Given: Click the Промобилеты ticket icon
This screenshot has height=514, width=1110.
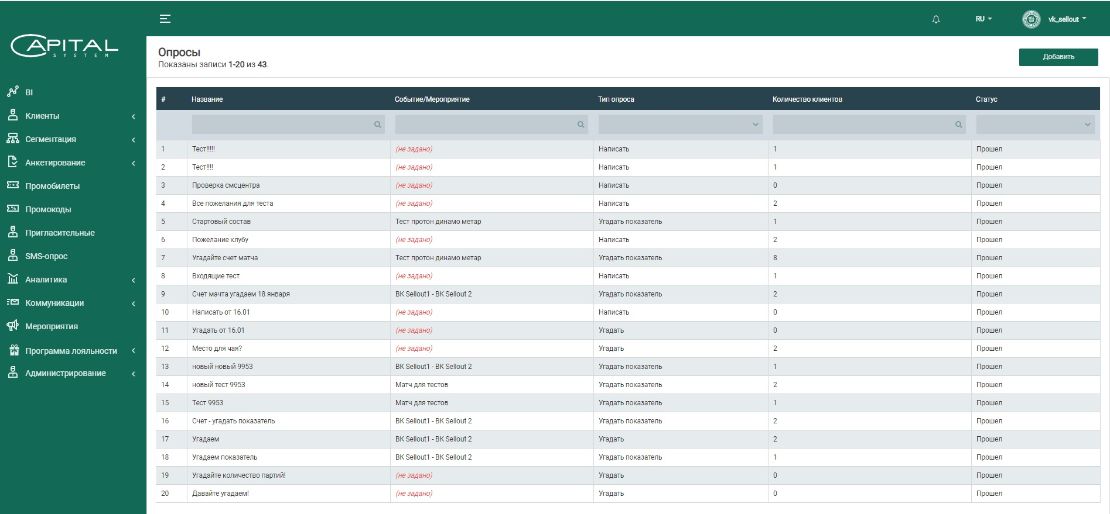Looking at the screenshot, I should click(x=13, y=186).
